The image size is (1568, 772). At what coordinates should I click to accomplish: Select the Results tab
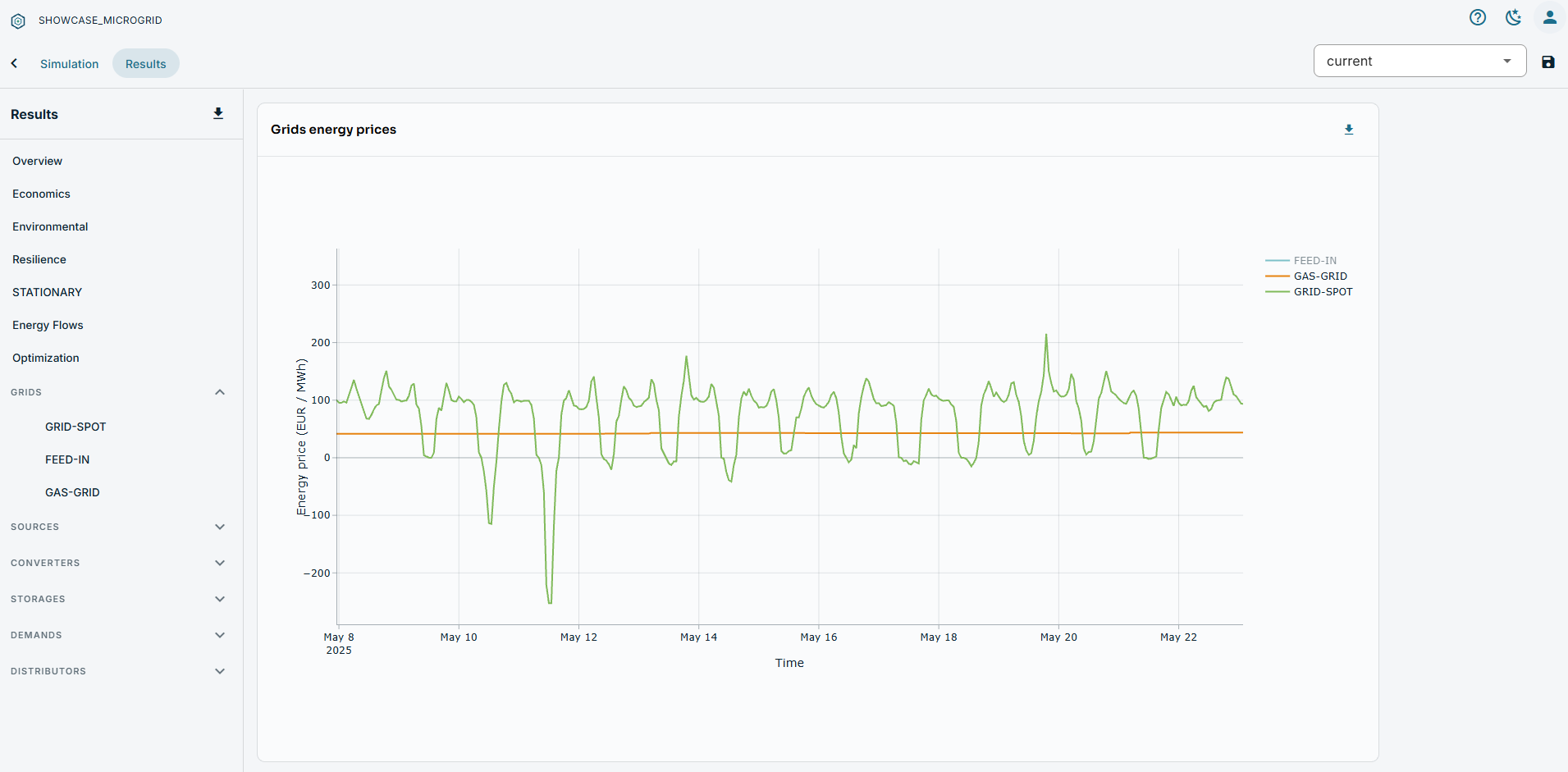coord(145,64)
